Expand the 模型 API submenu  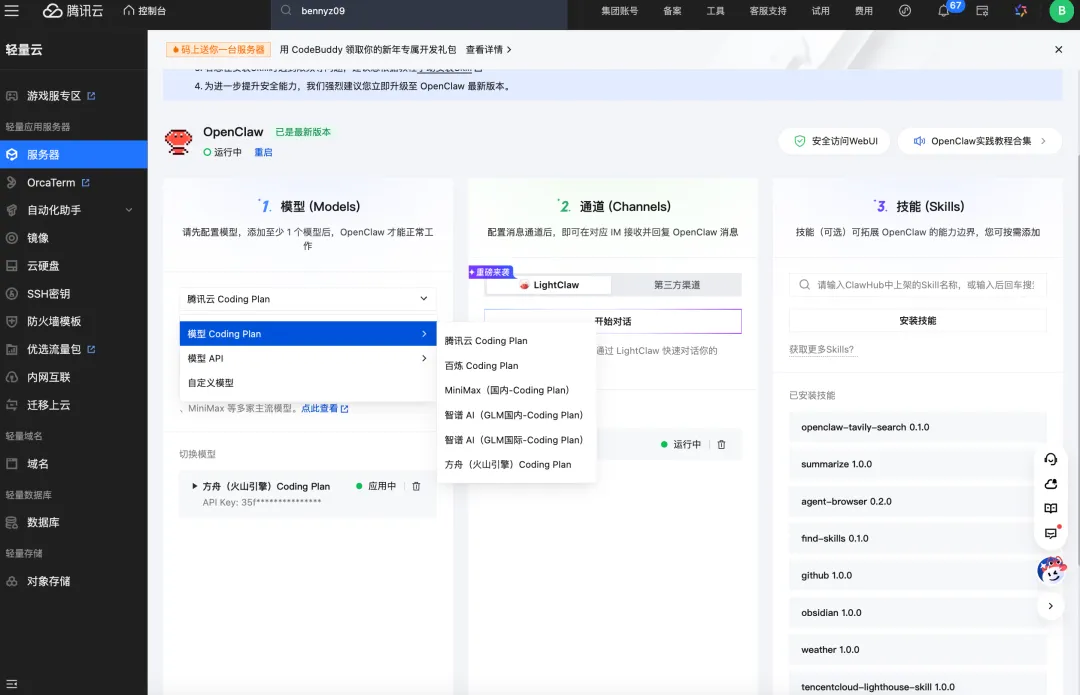[x=307, y=358]
